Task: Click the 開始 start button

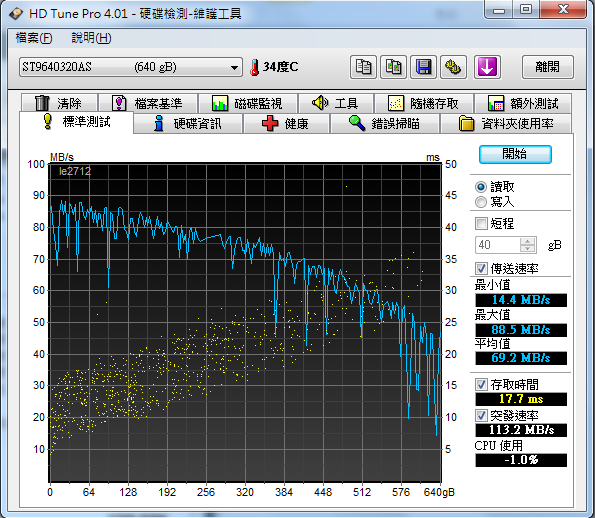Action: click(515, 154)
